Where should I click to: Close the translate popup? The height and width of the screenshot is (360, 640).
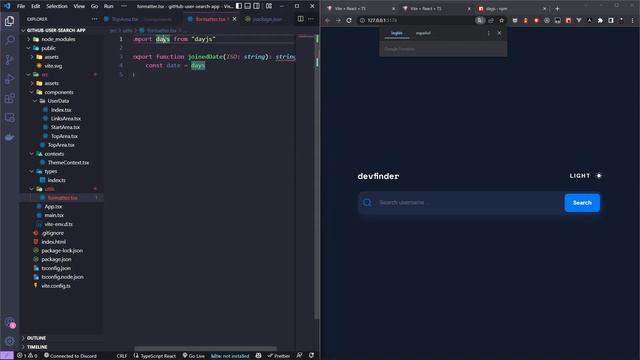click(x=499, y=33)
